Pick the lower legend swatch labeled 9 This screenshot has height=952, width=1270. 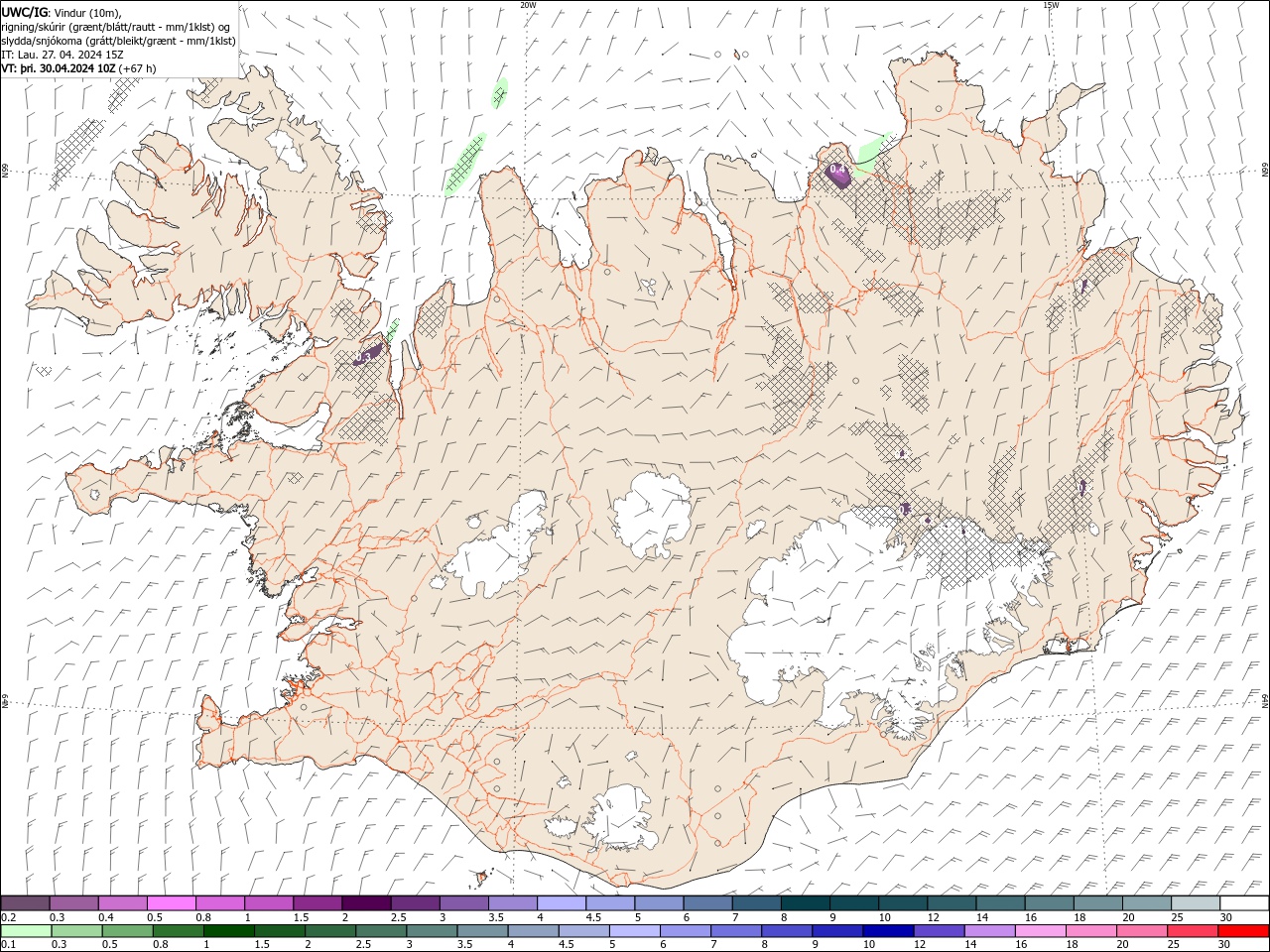(836, 931)
